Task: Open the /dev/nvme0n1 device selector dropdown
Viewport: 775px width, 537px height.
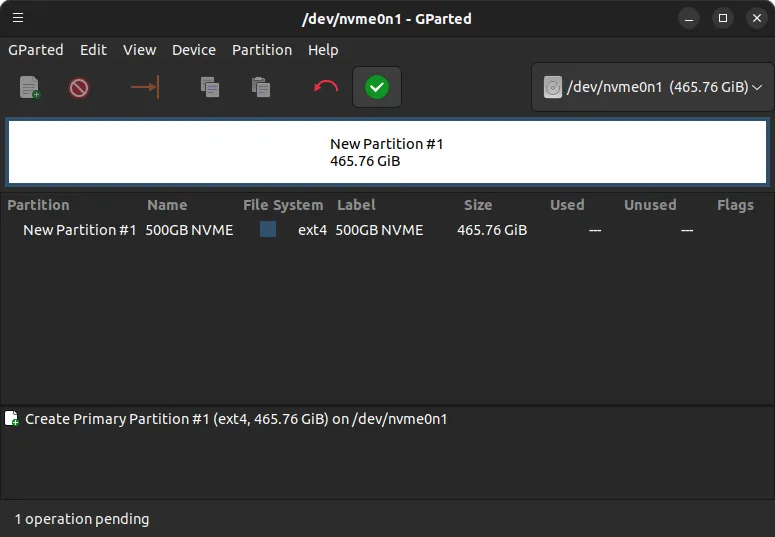Action: (x=652, y=87)
